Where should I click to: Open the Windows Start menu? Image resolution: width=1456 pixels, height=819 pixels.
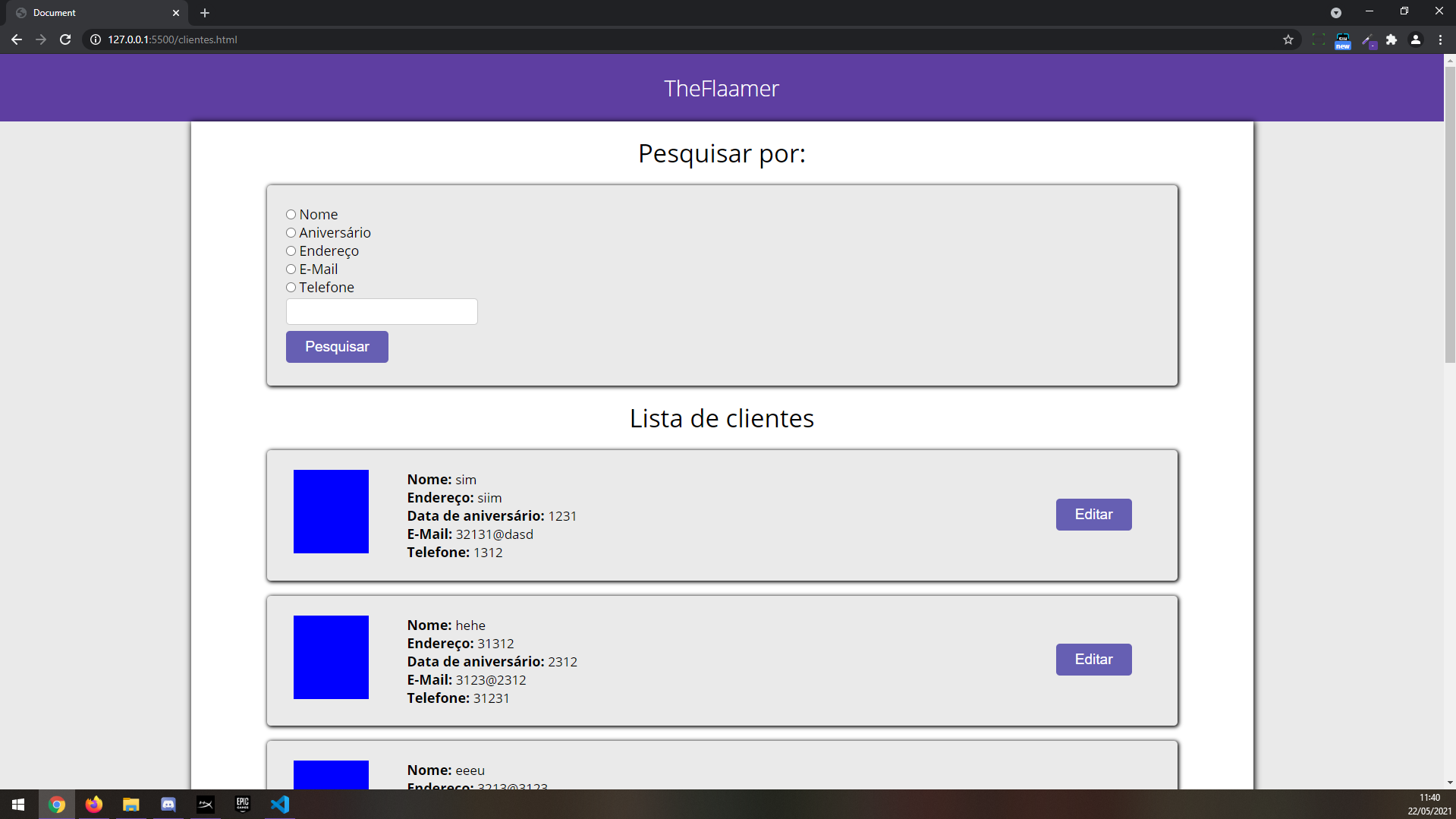18,805
